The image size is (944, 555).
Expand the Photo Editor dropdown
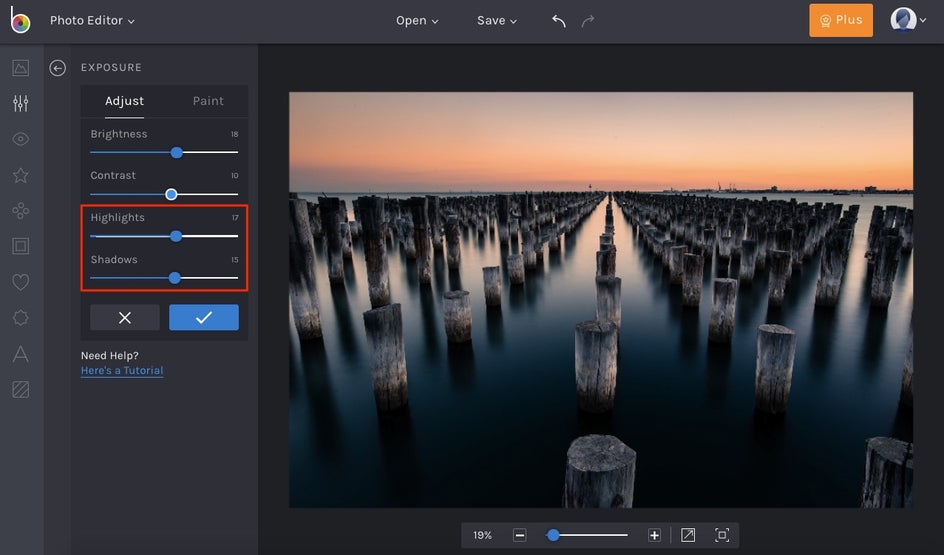pos(92,21)
